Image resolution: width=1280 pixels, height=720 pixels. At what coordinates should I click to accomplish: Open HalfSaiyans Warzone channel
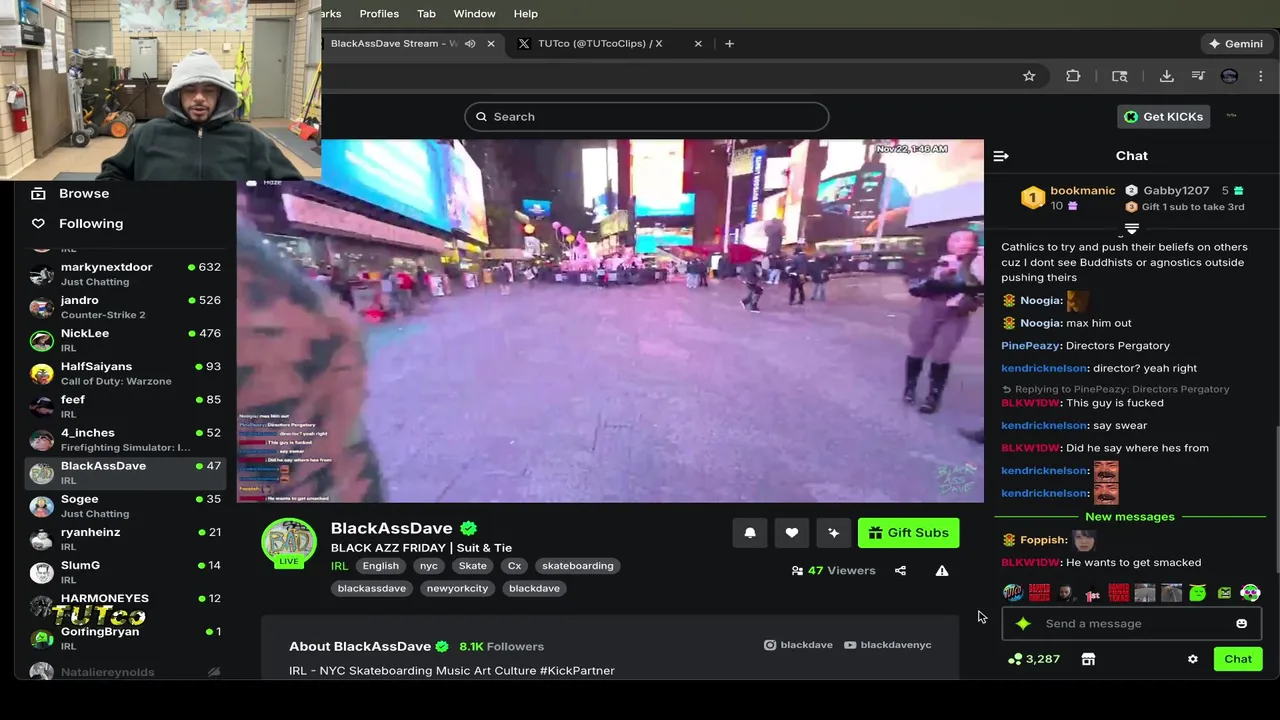click(125, 373)
